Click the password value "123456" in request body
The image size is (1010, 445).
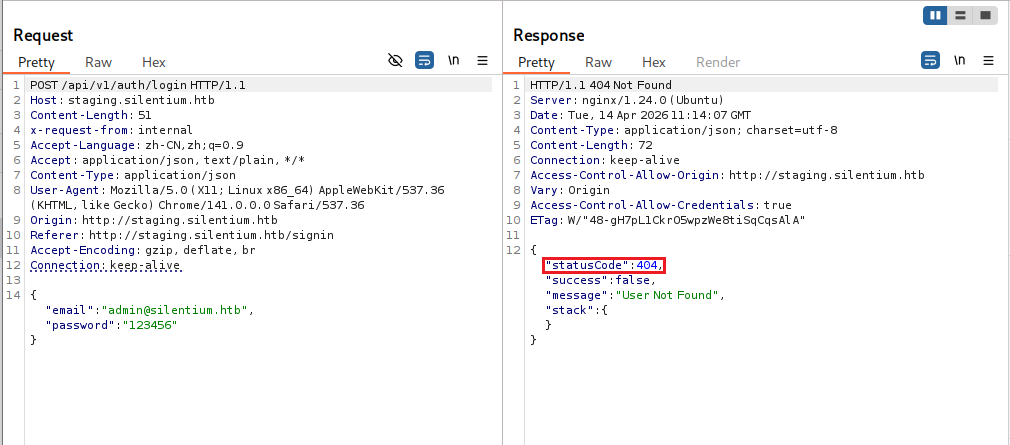tap(149, 325)
